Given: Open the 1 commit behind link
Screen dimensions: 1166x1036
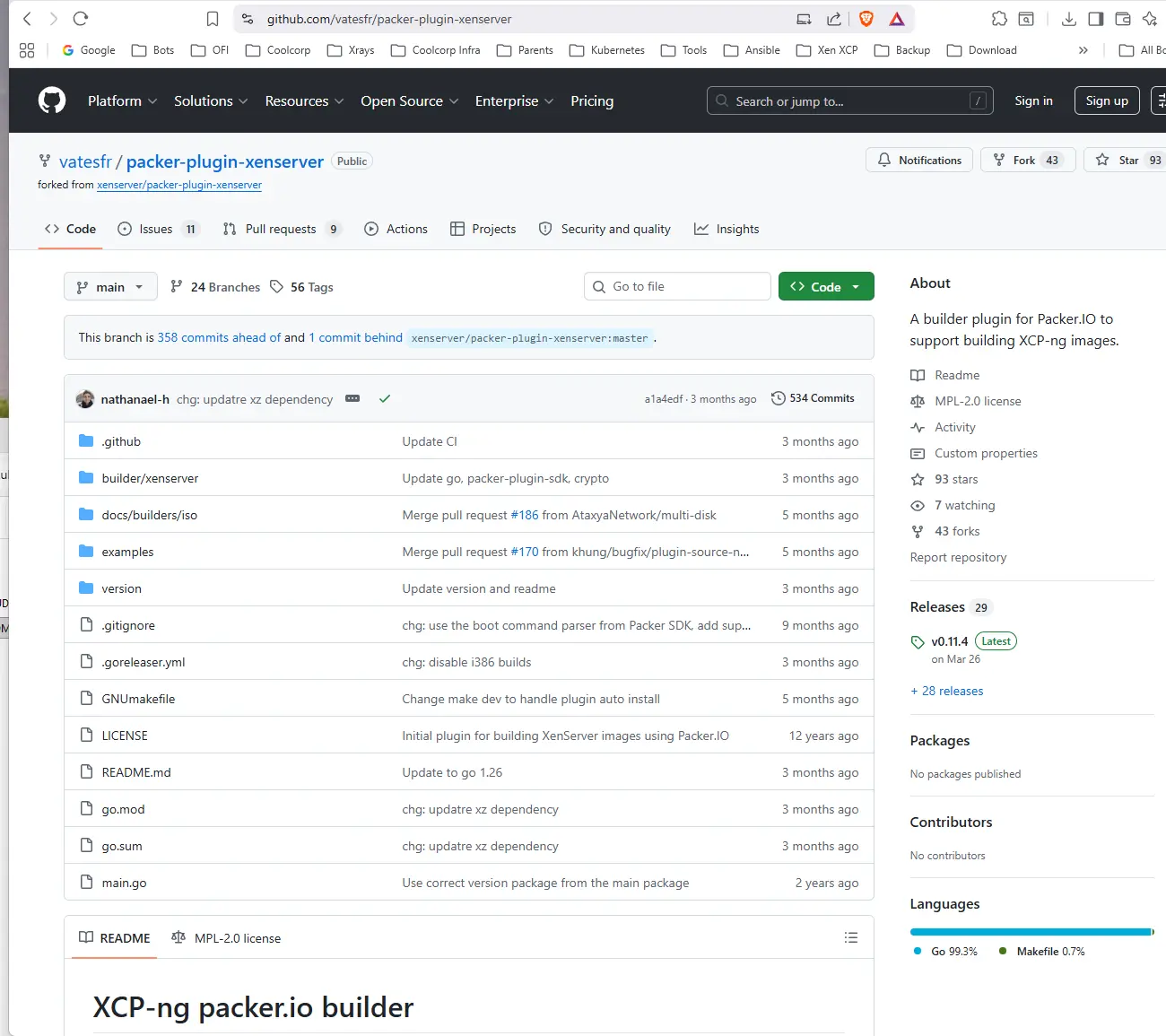Looking at the screenshot, I should tap(355, 337).
